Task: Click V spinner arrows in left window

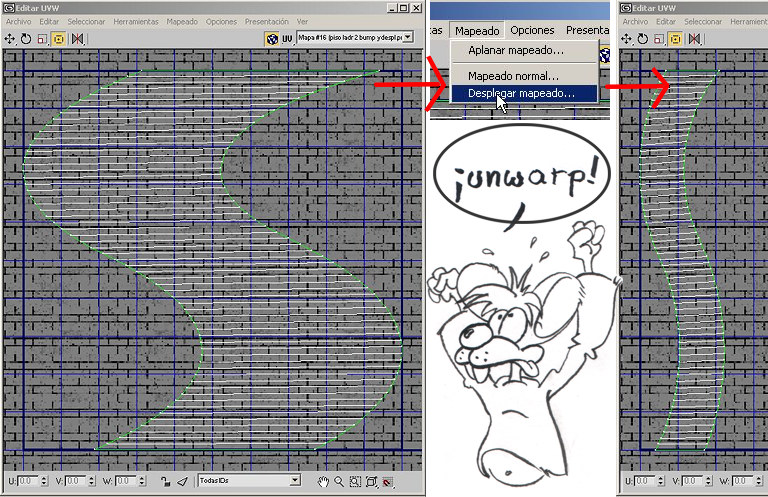Action: point(92,481)
